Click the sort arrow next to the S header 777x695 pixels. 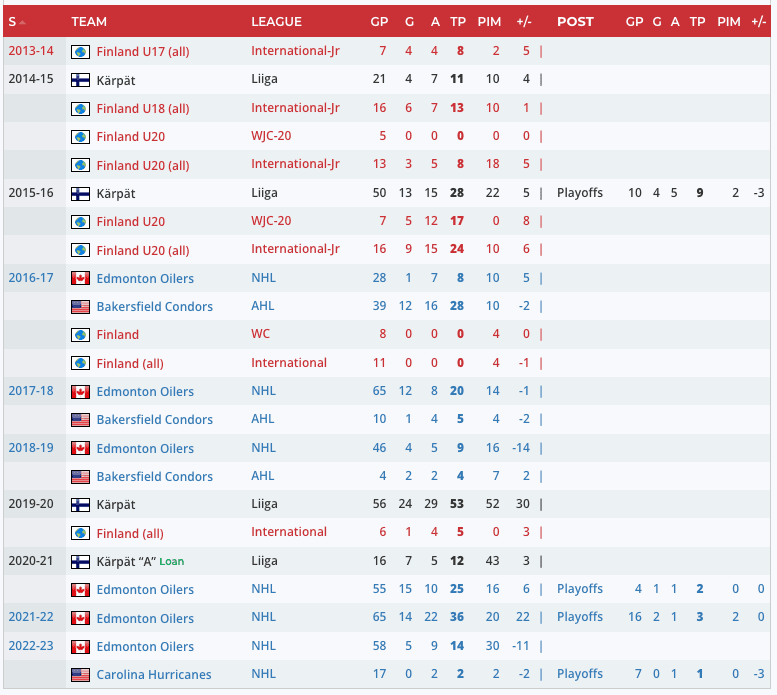coord(23,22)
